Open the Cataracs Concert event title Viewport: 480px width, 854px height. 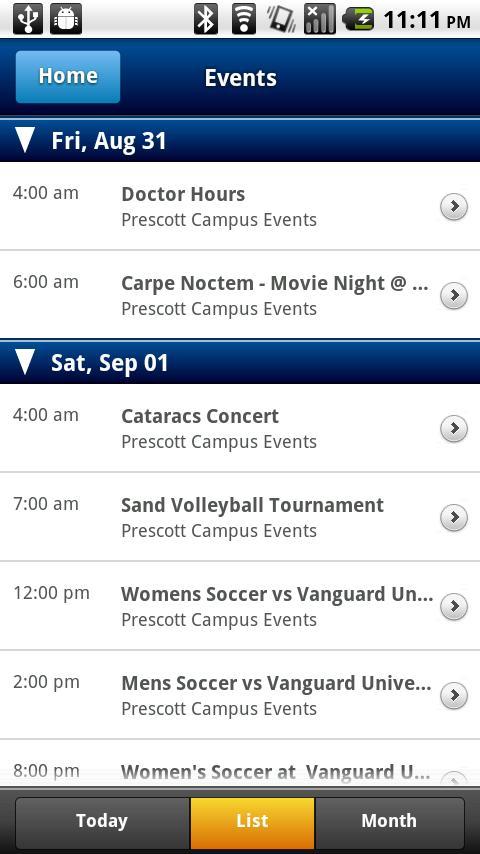coord(200,417)
